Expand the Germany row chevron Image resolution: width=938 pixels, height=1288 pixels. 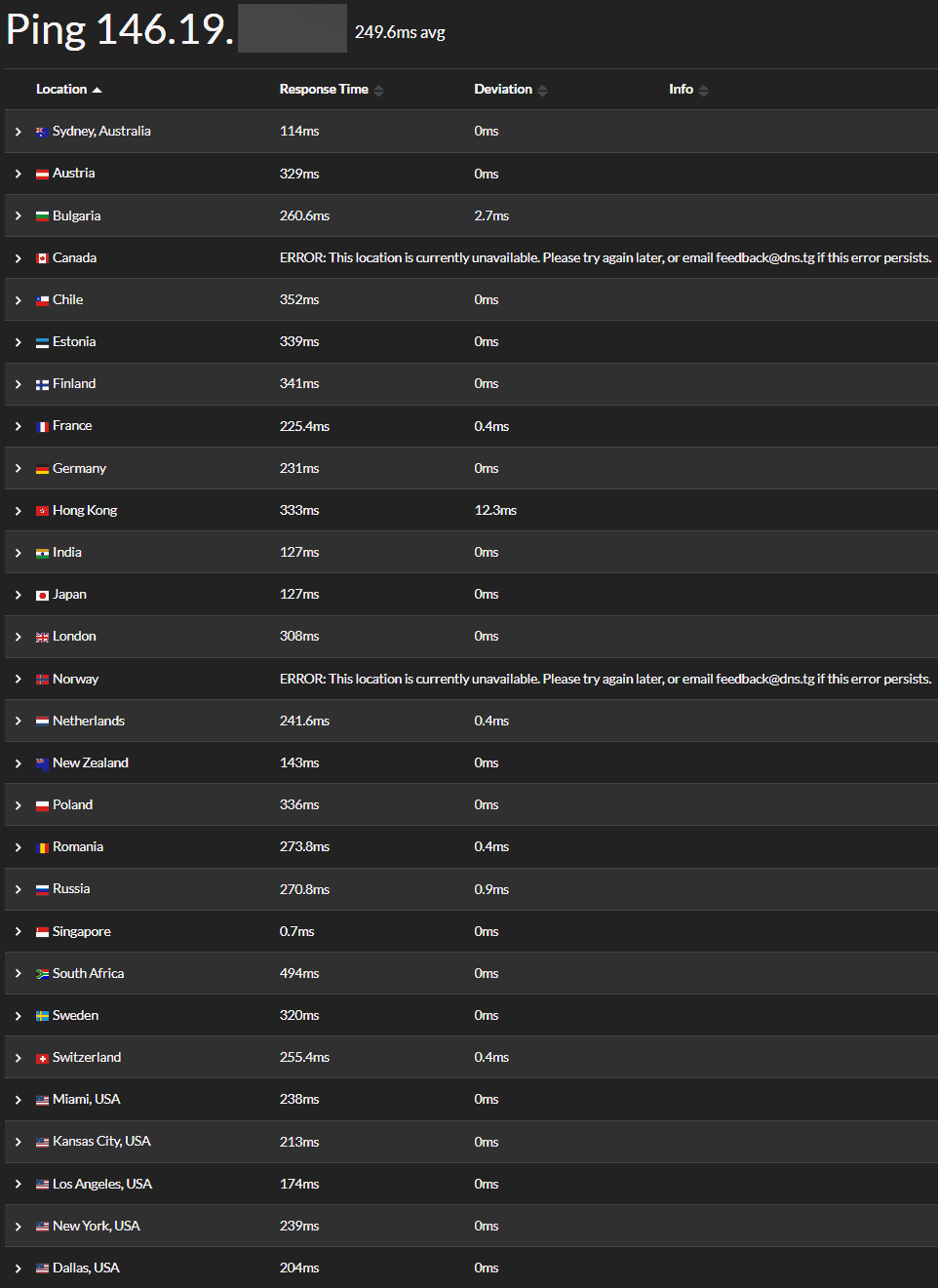click(x=18, y=469)
